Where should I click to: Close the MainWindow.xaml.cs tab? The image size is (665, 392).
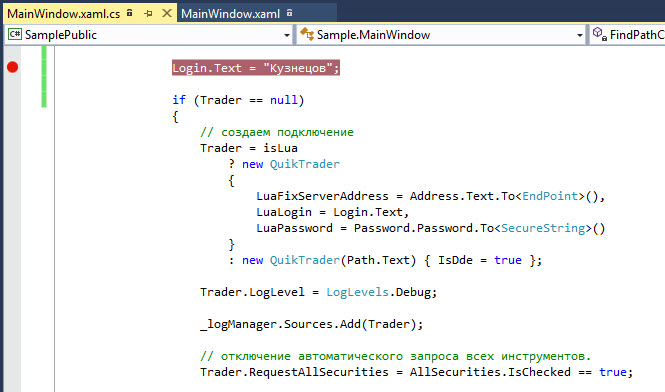167,13
